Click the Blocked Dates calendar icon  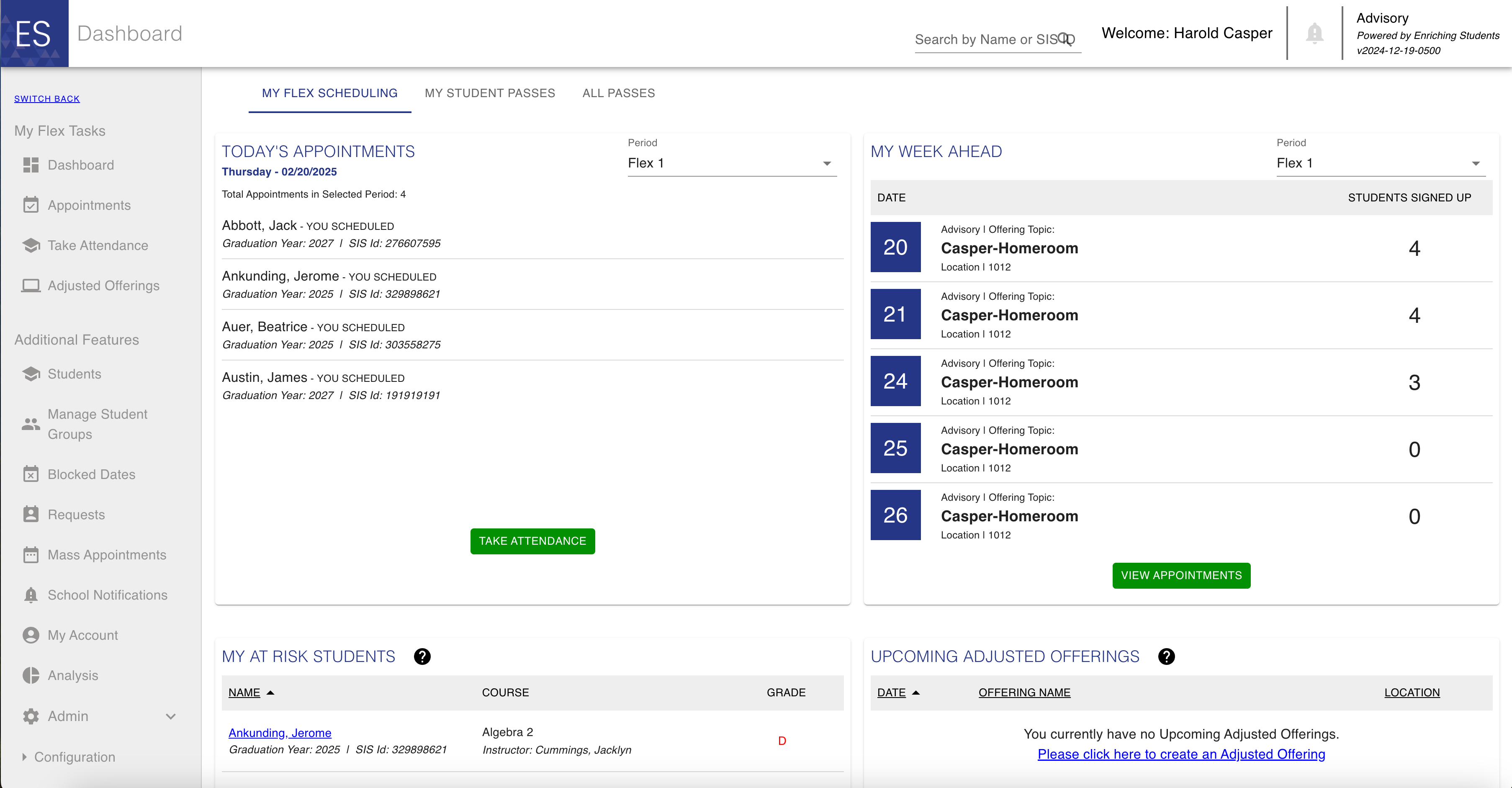coord(31,474)
